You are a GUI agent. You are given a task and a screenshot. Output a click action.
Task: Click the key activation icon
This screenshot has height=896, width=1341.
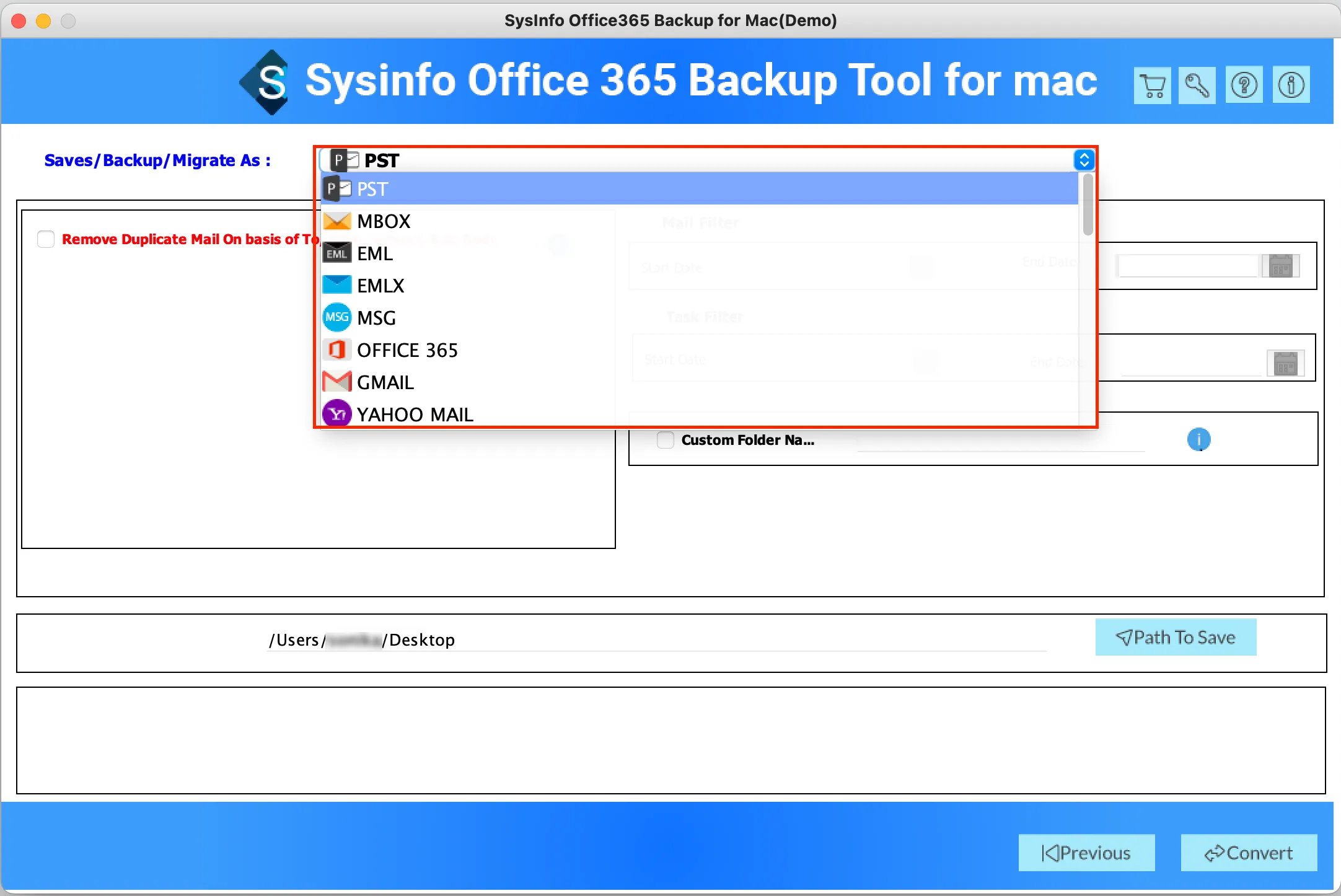tap(1197, 86)
